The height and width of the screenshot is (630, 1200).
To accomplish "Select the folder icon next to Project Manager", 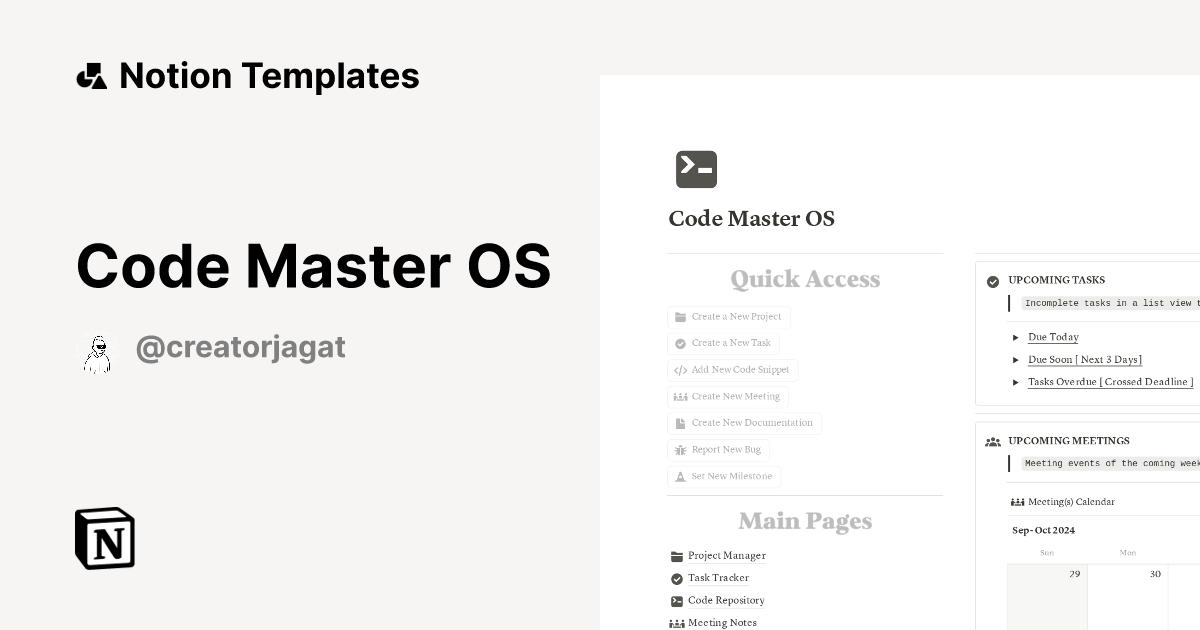I will click(676, 555).
